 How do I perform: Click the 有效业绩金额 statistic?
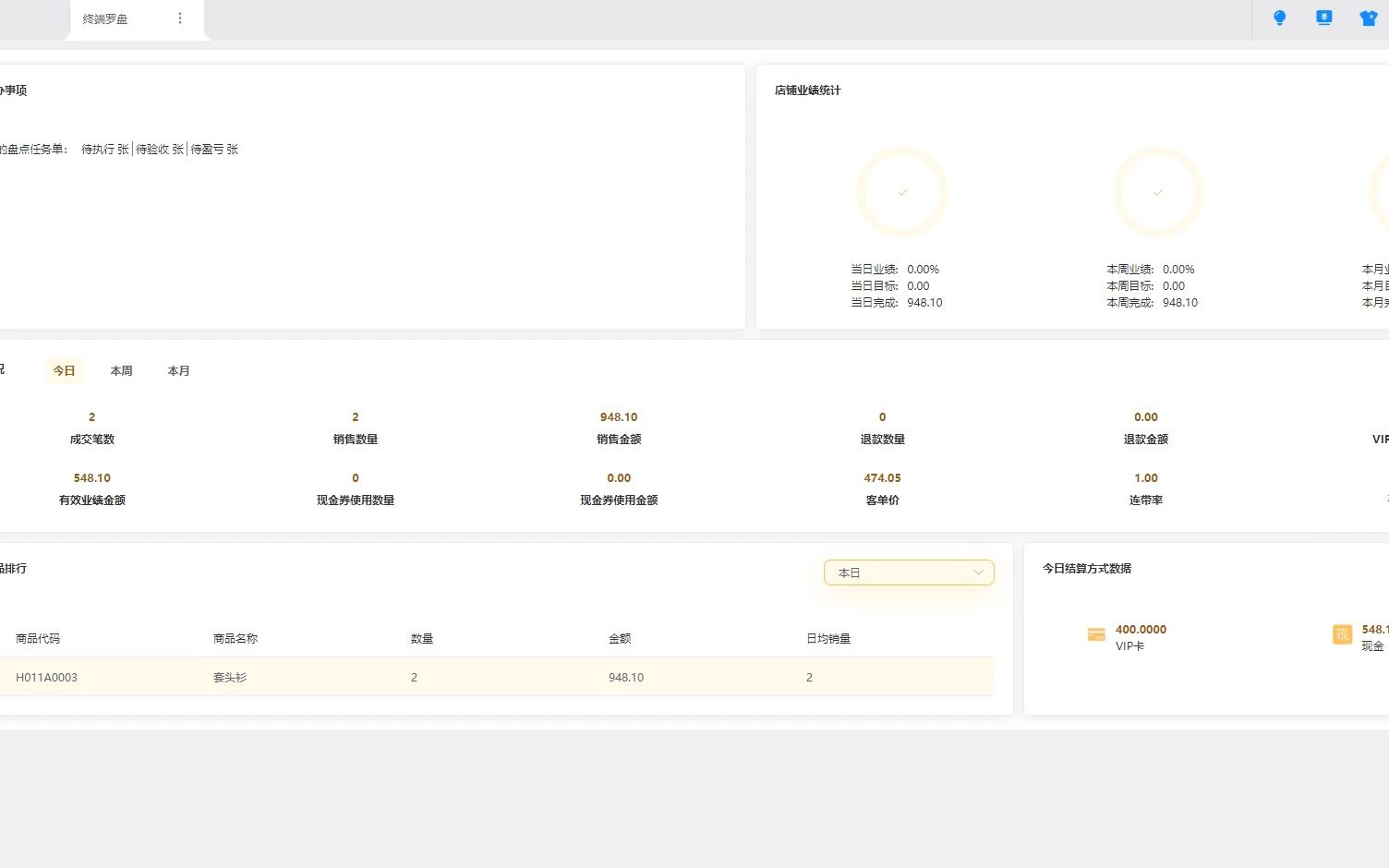92,489
